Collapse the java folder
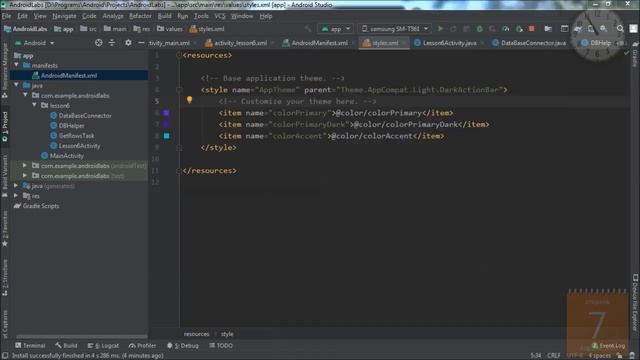 (x=16, y=85)
